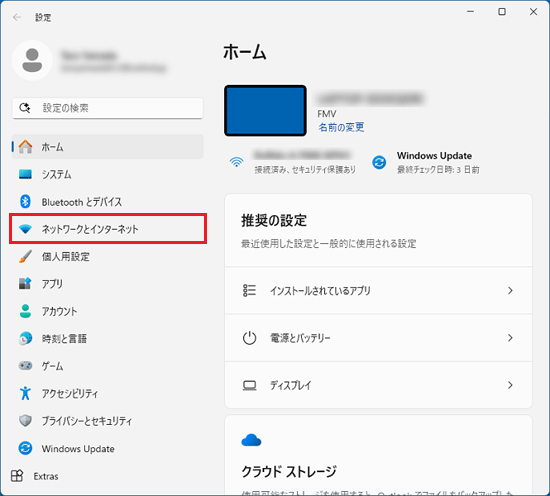Open the アプリ settings page
The width and height of the screenshot is (550, 496).
pos(108,283)
